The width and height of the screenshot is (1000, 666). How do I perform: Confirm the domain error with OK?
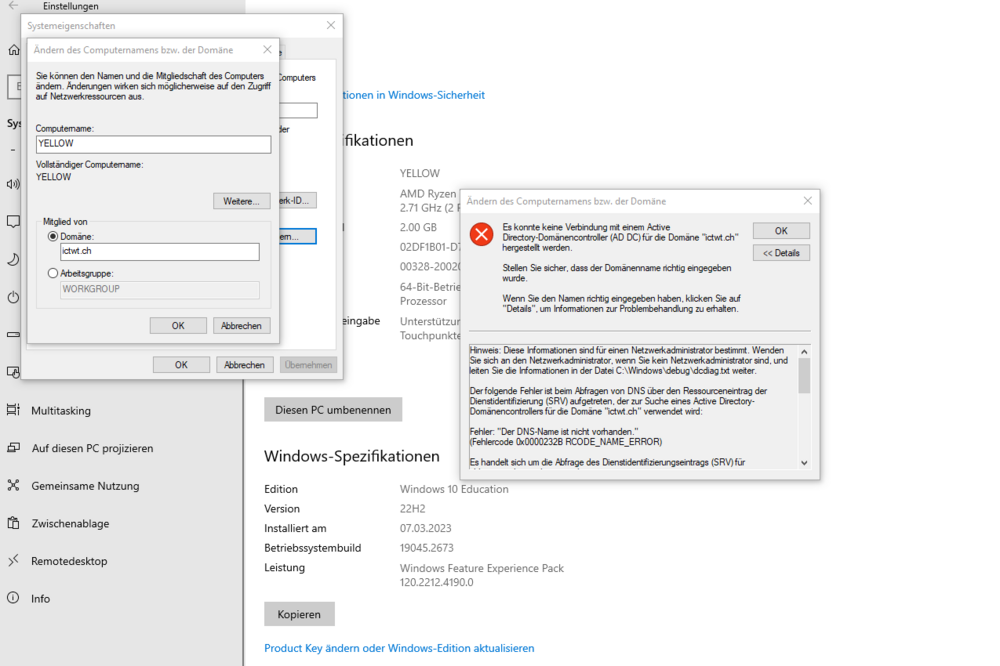tap(781, 230)
